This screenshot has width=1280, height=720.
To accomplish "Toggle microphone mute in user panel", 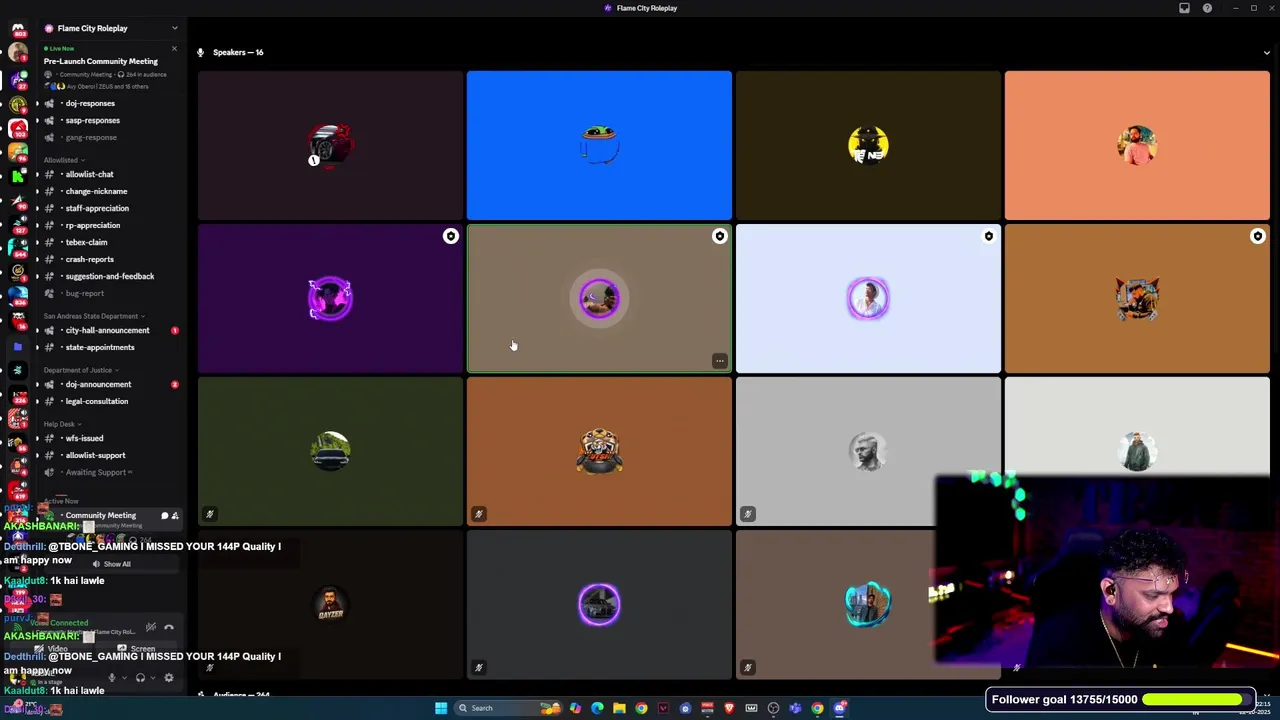I will [112, 678].
